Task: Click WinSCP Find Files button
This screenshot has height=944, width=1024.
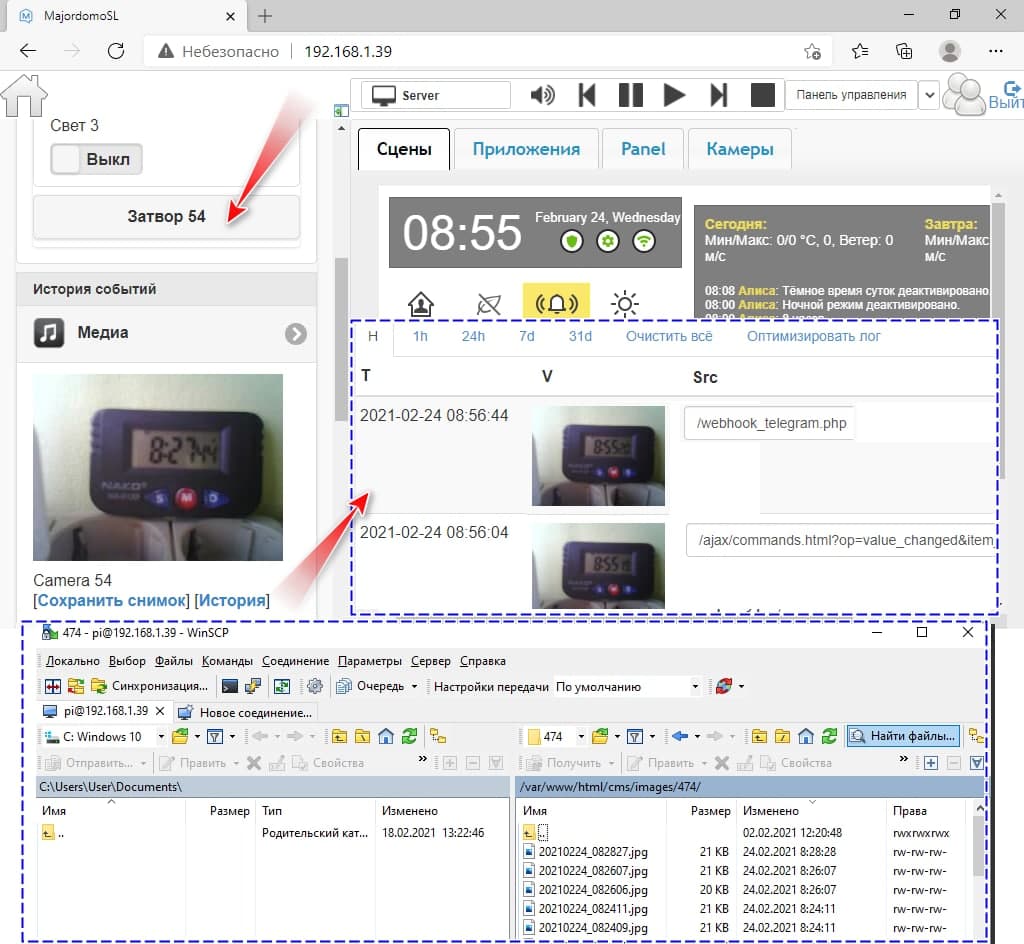Action: tap(903, 736)
